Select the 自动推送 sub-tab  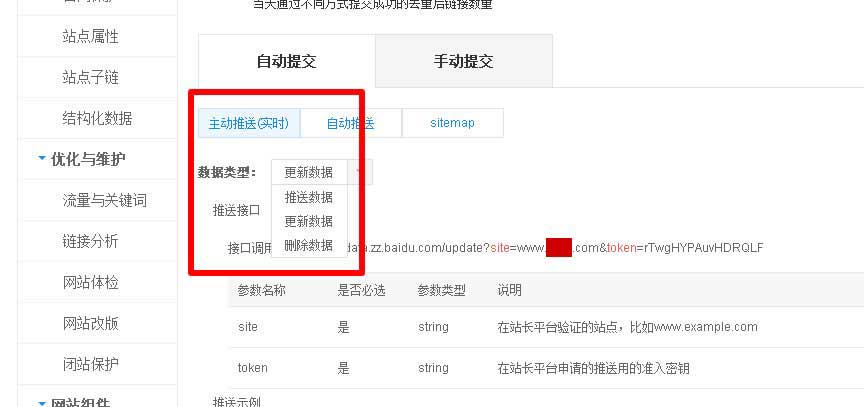[x=350, y=123]
